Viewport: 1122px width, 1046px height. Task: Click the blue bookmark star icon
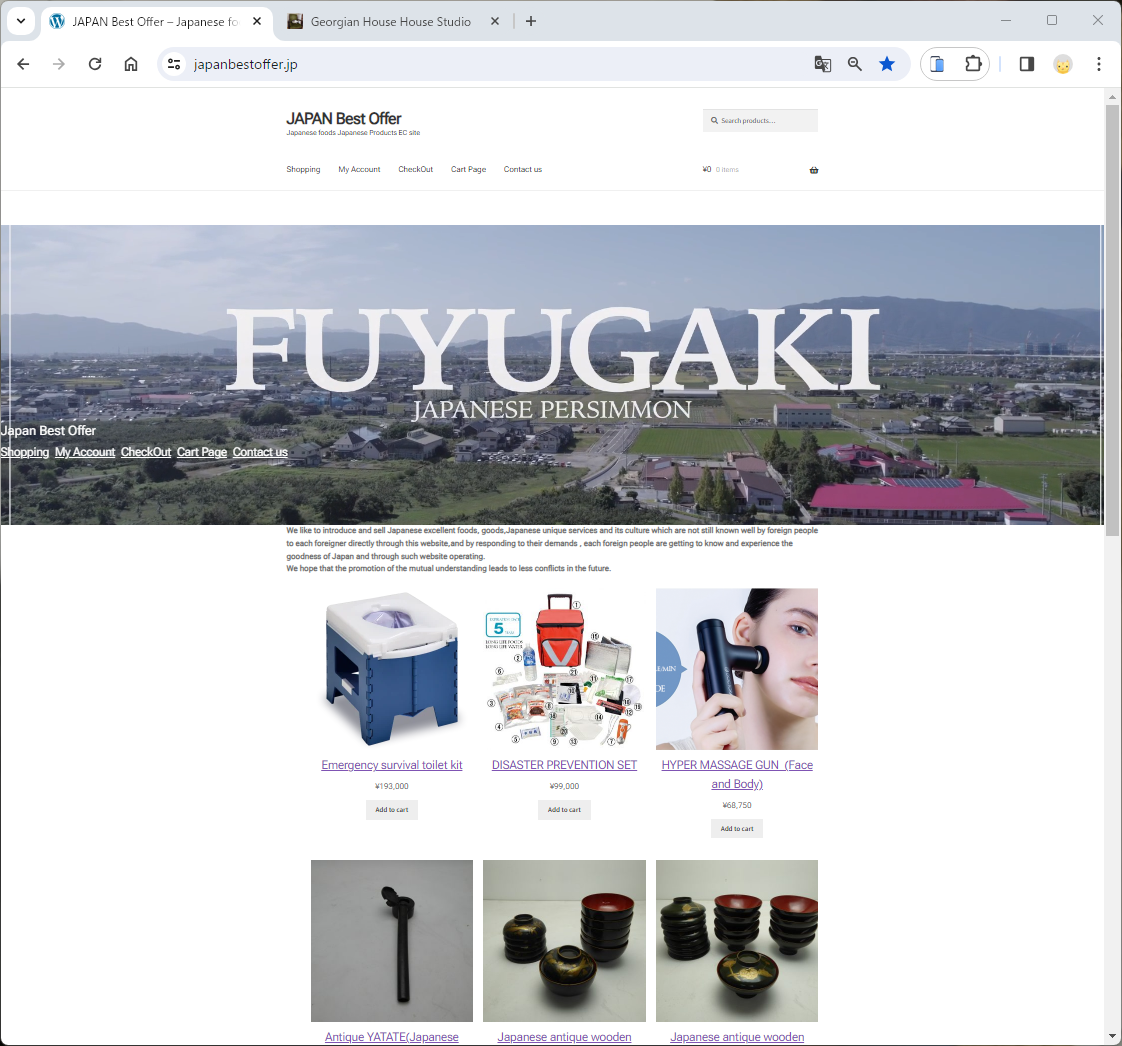point(887,64)
